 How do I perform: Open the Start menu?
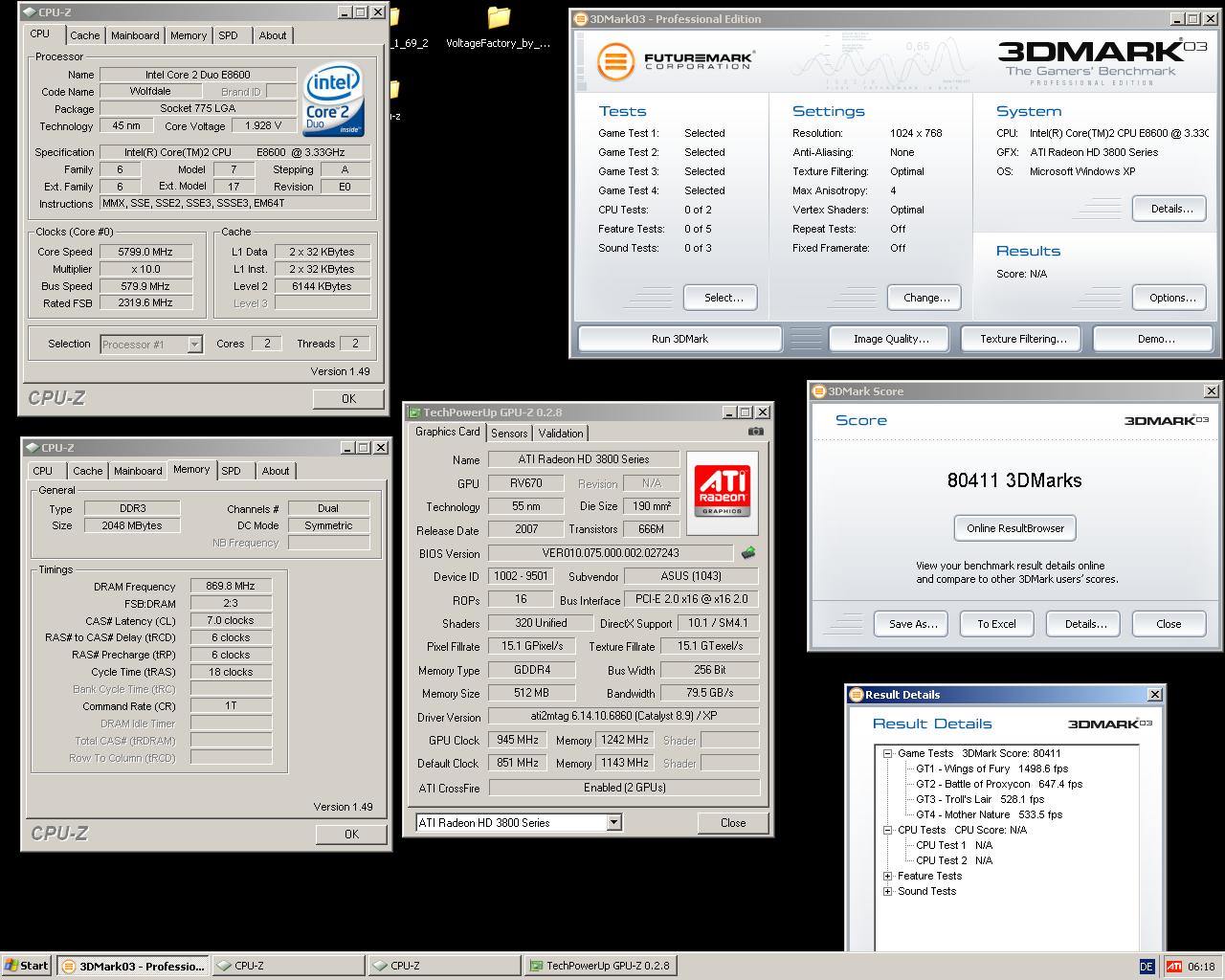[x=27, y=966]
